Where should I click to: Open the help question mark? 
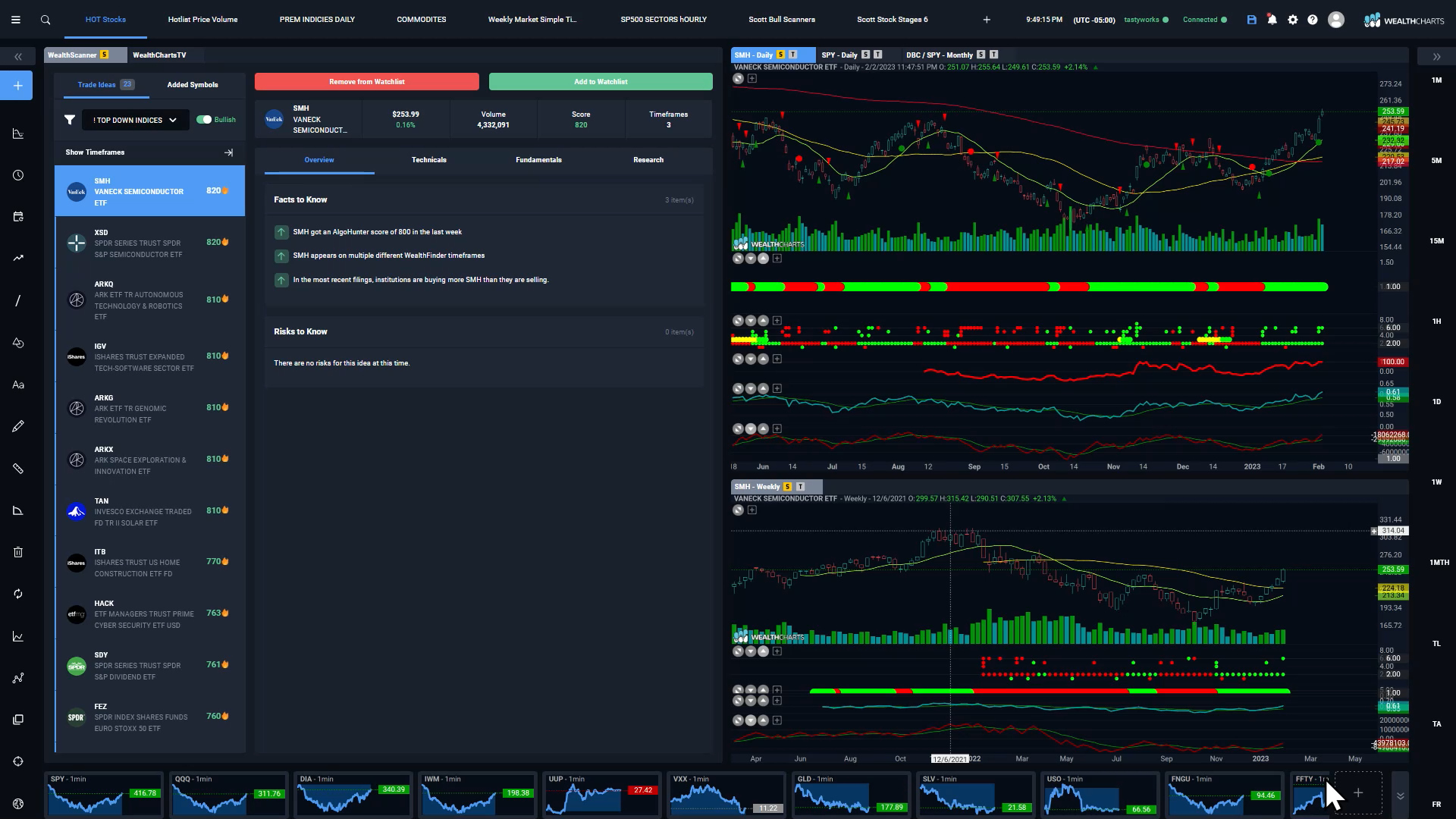(1313, 20)
